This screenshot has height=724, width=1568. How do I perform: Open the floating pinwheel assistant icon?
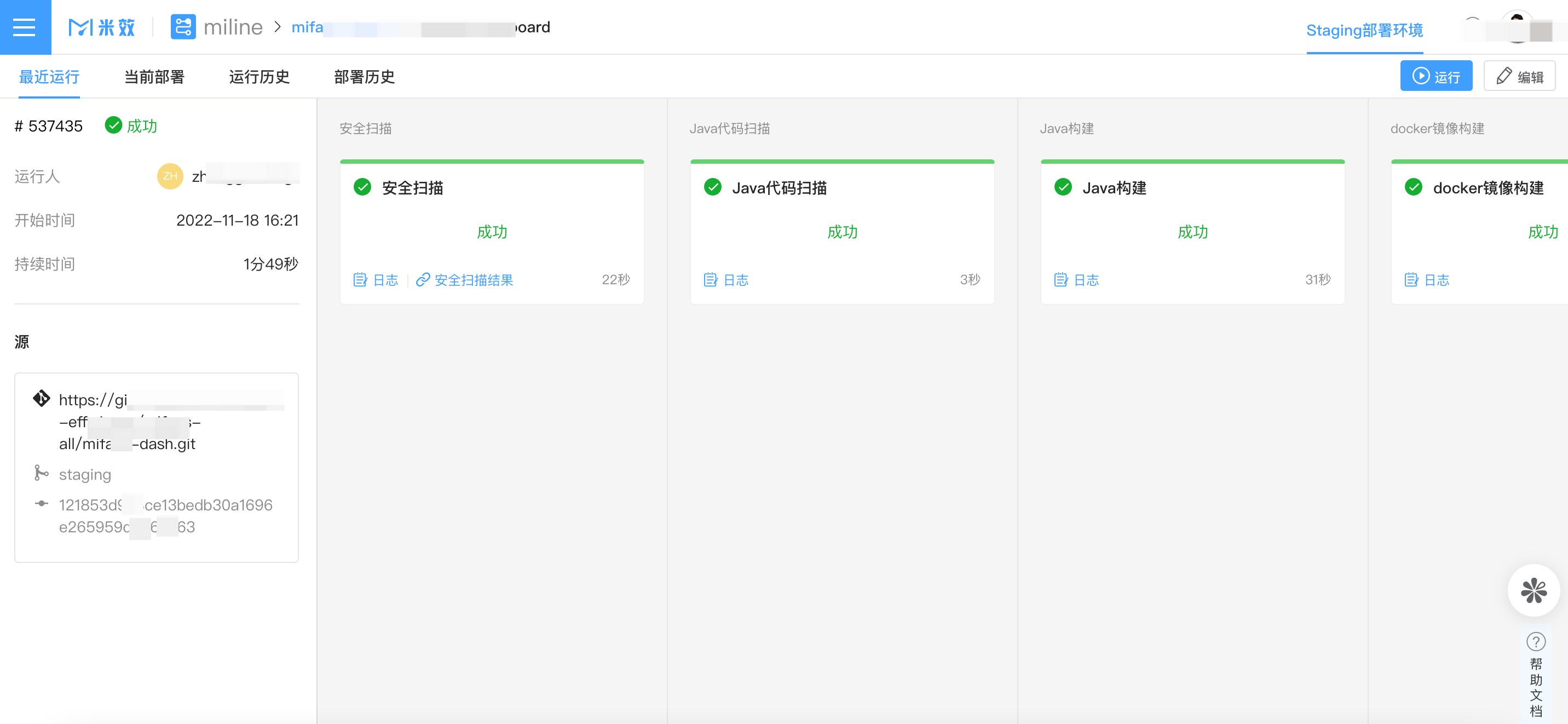pyautogui.click(x=1534, y=590)
